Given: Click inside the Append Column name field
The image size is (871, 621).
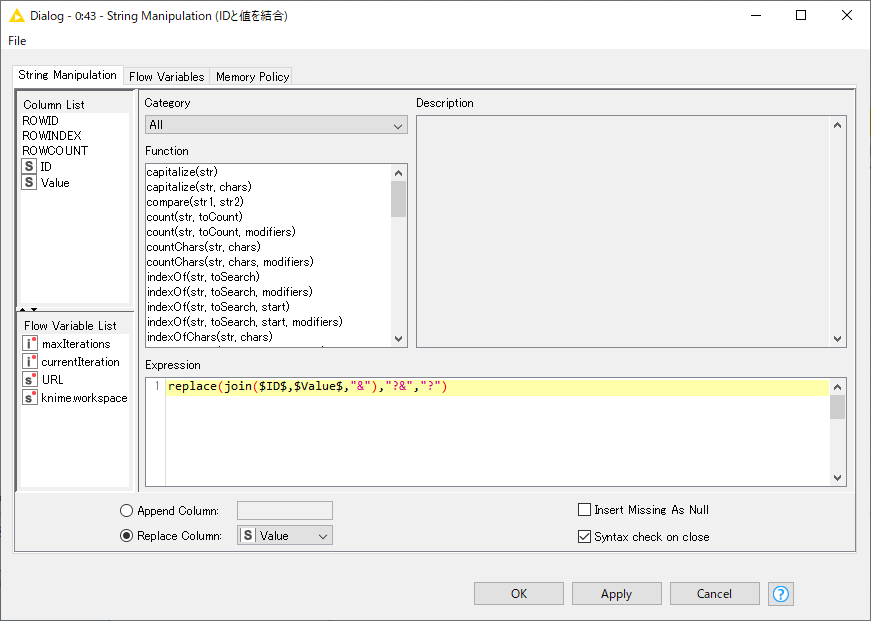Looking at the screenshot, I should coord(285,510).
